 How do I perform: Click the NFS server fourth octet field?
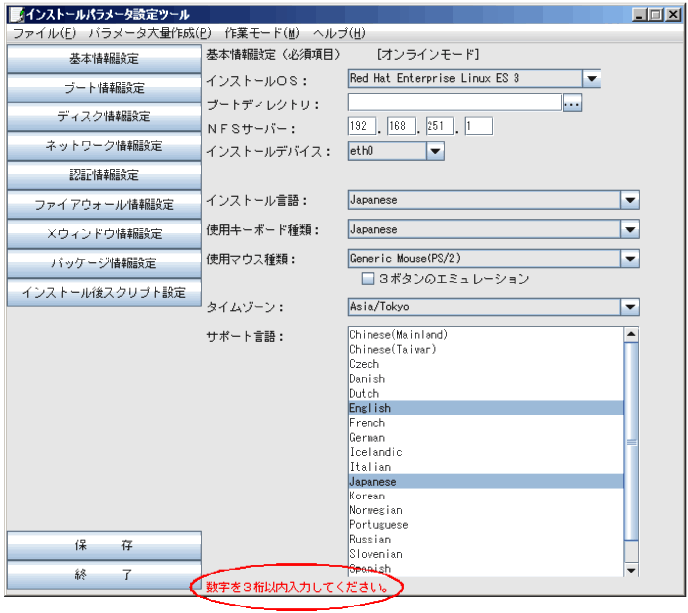tap(479, 126)
